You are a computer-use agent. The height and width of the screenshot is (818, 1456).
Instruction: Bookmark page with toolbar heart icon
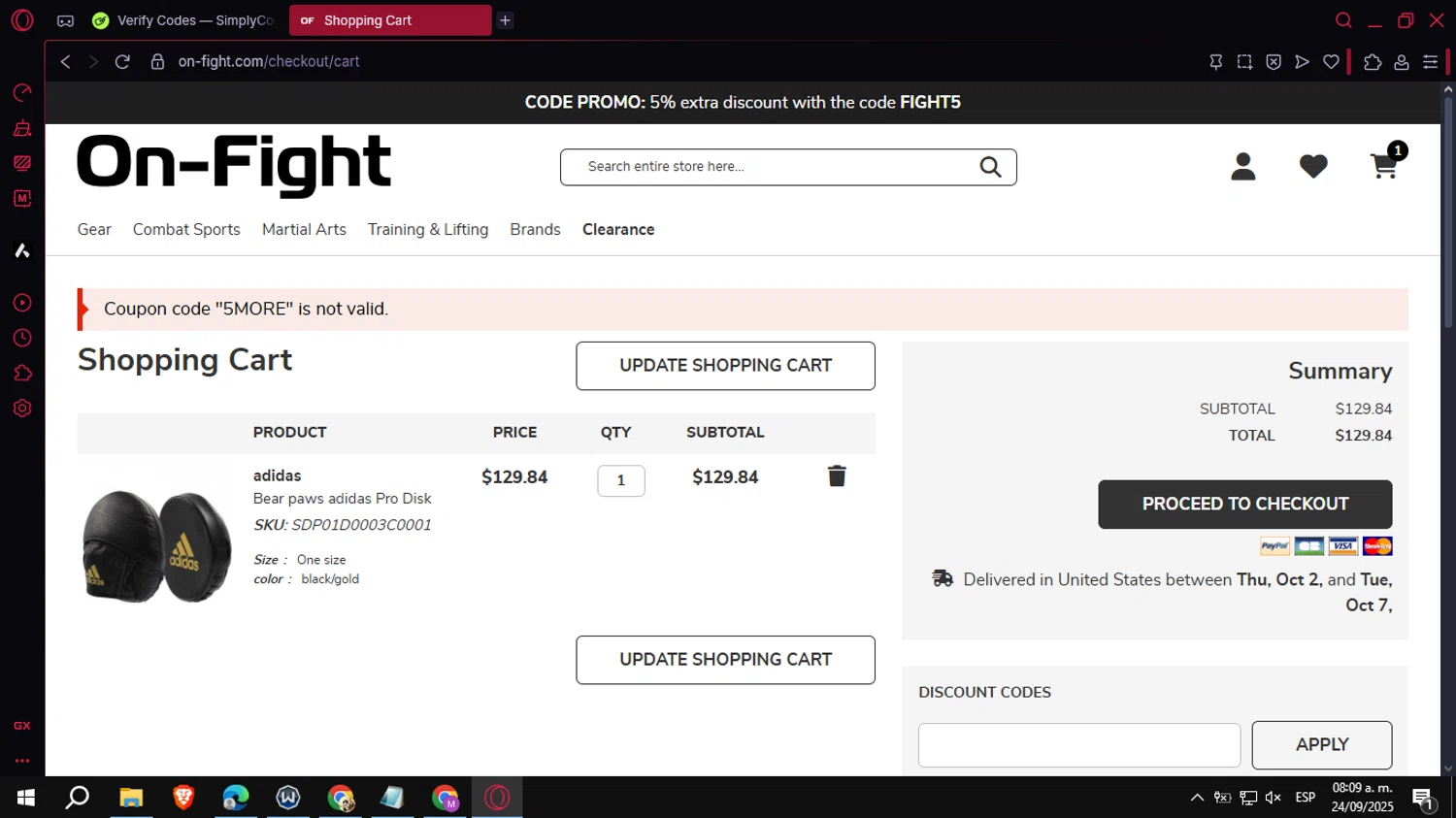point(1331,61)
